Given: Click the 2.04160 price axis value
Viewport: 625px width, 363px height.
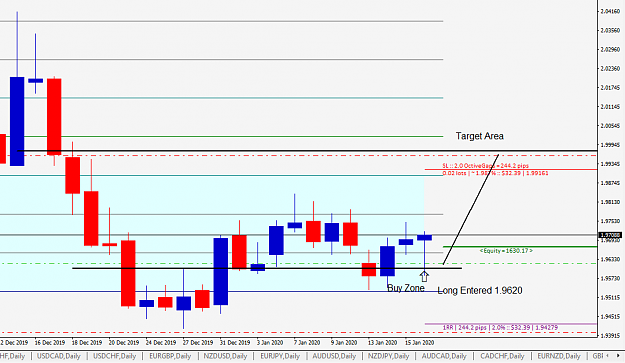Looking at the screenshot, I should 610,12.
